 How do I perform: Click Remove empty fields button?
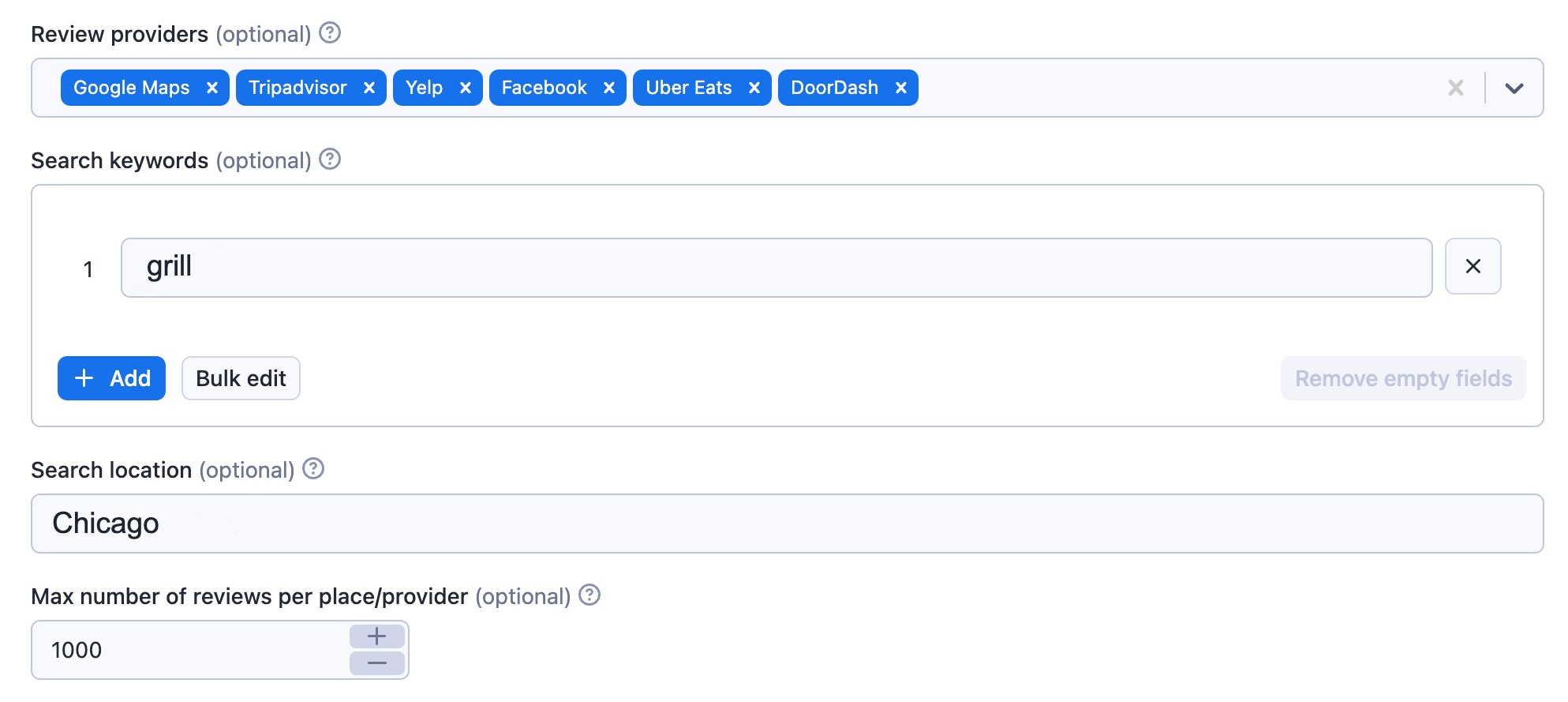[x=1403, y=378]
